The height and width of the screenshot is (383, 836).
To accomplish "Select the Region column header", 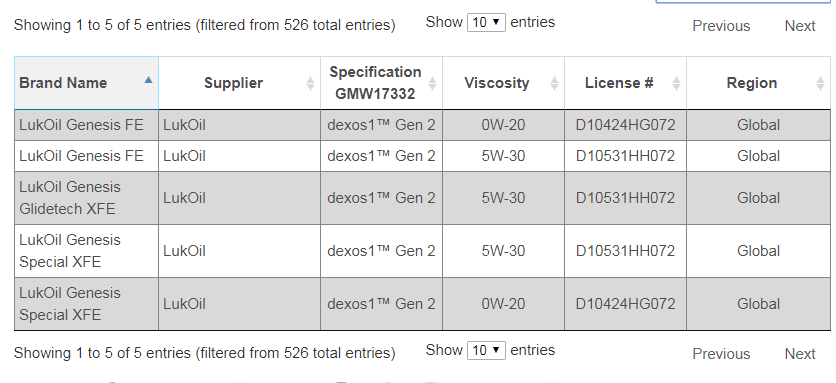I will tap(759, 83).
